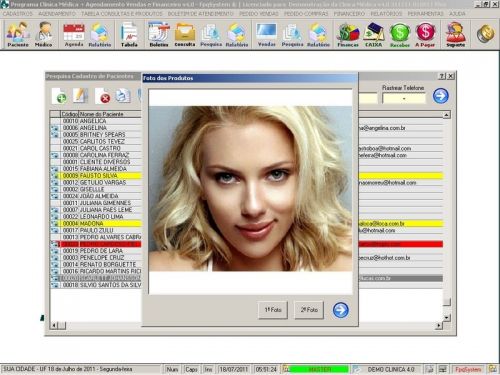Open the Paciente toolbar icon
This screenshot has width=500, height=375.
pyautogui.click(x=18, y=34)
